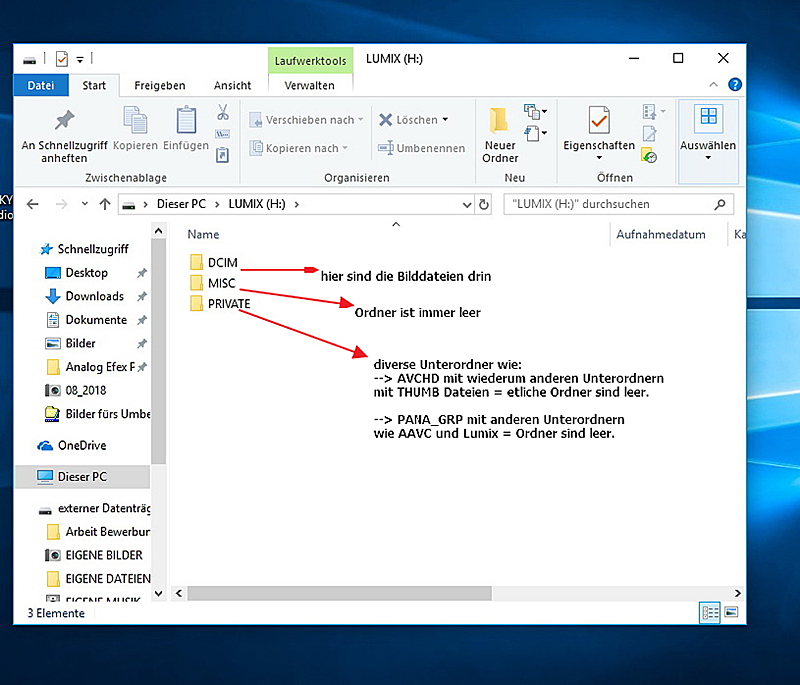Open Bilder in quick access list
Image resolution: width=800 pixels, height=685 pixels.
click(x=80, y=343)
